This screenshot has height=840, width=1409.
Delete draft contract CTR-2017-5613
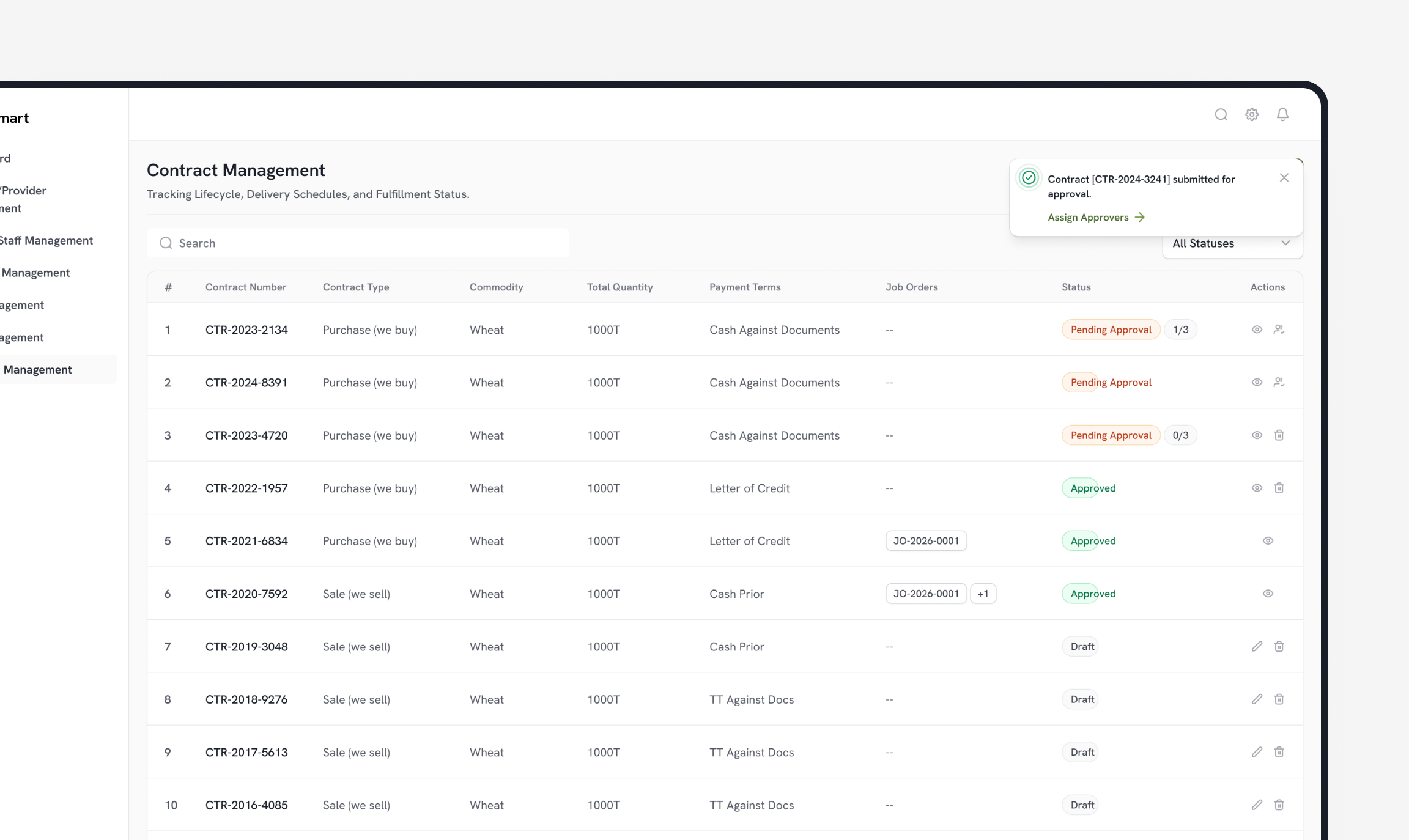click(x=1279, y=752)
